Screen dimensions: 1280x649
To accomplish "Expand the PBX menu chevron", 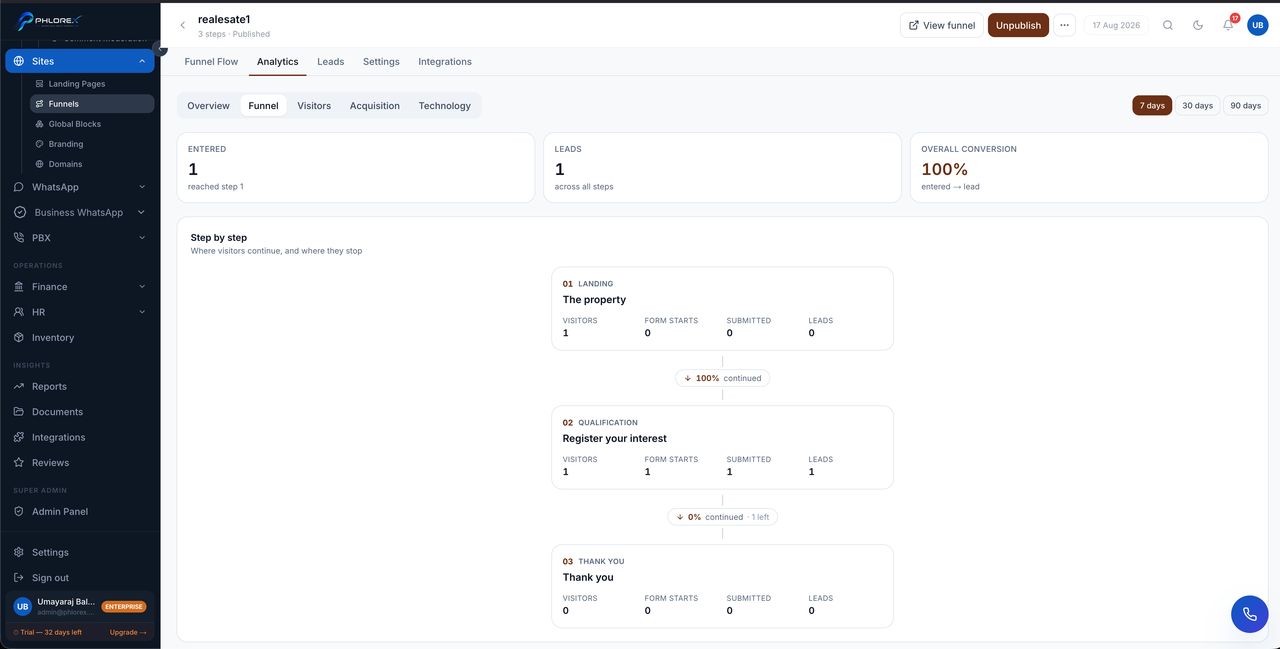I will 142,238.
